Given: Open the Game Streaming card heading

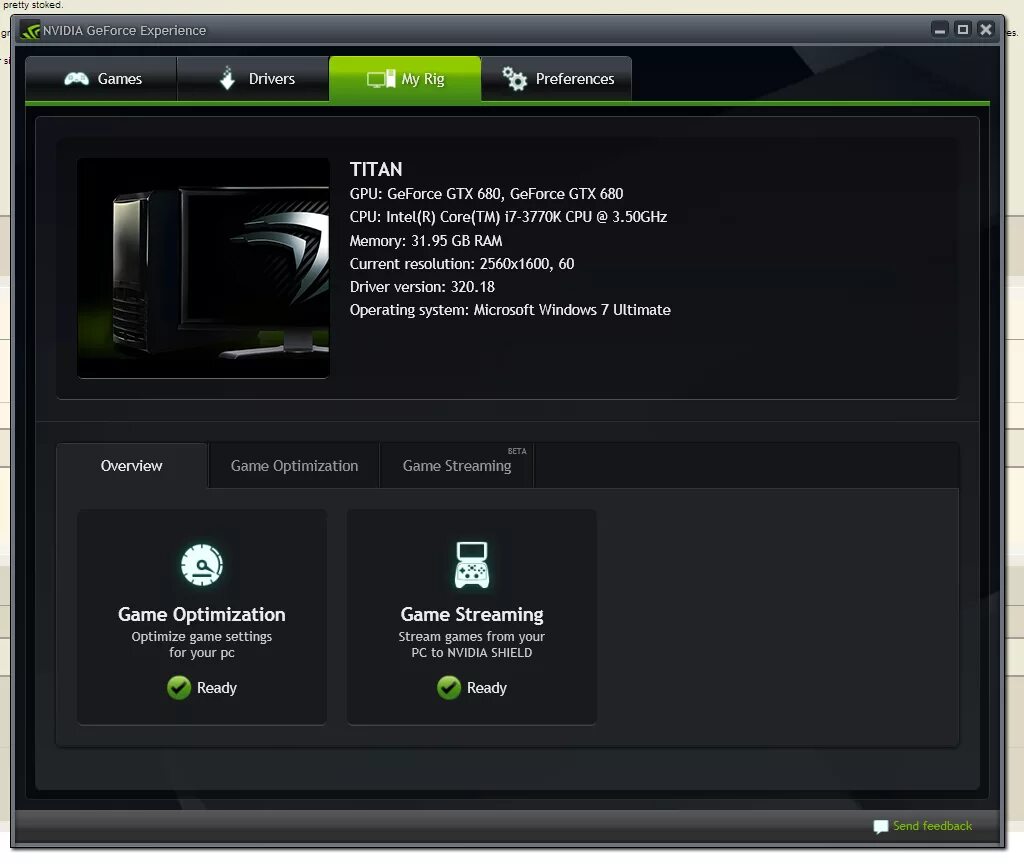Looking at the screenshot, I should coord(472,614).
